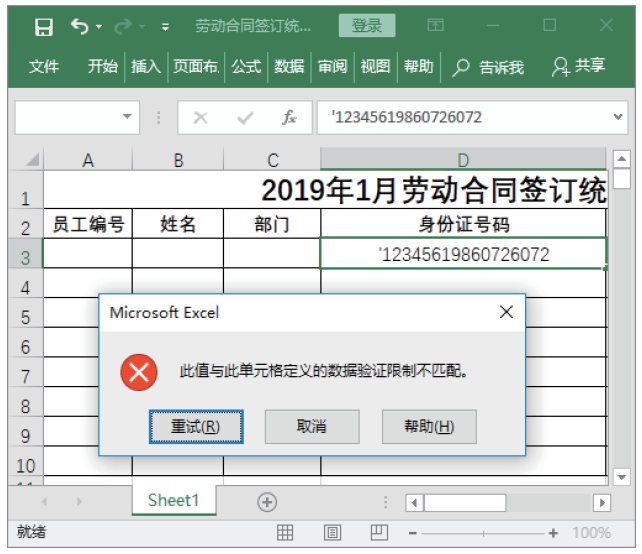Click the vertical scrollbar down arrow
Image resolution: width=642 pixels, height=554 pixels.
pyautogui.click(x=622, y=477)
